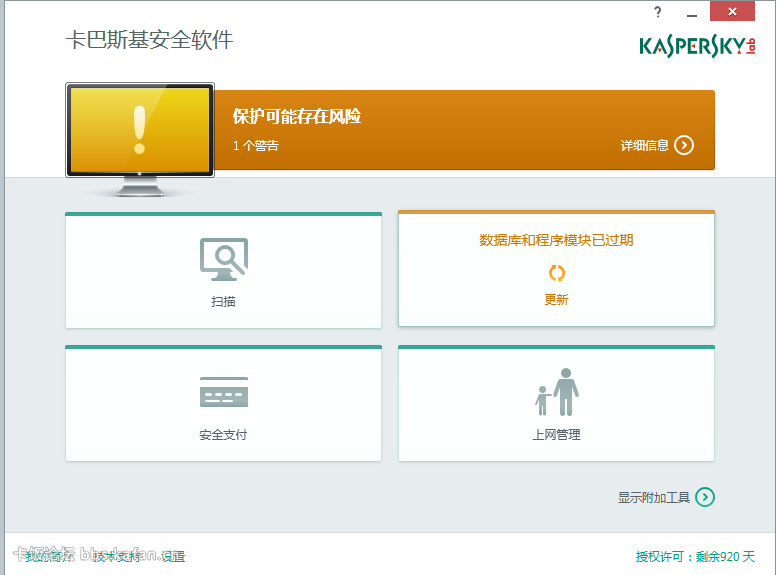Click the 数据库和程序模块已过期 warning text

[x=557, y=240]
